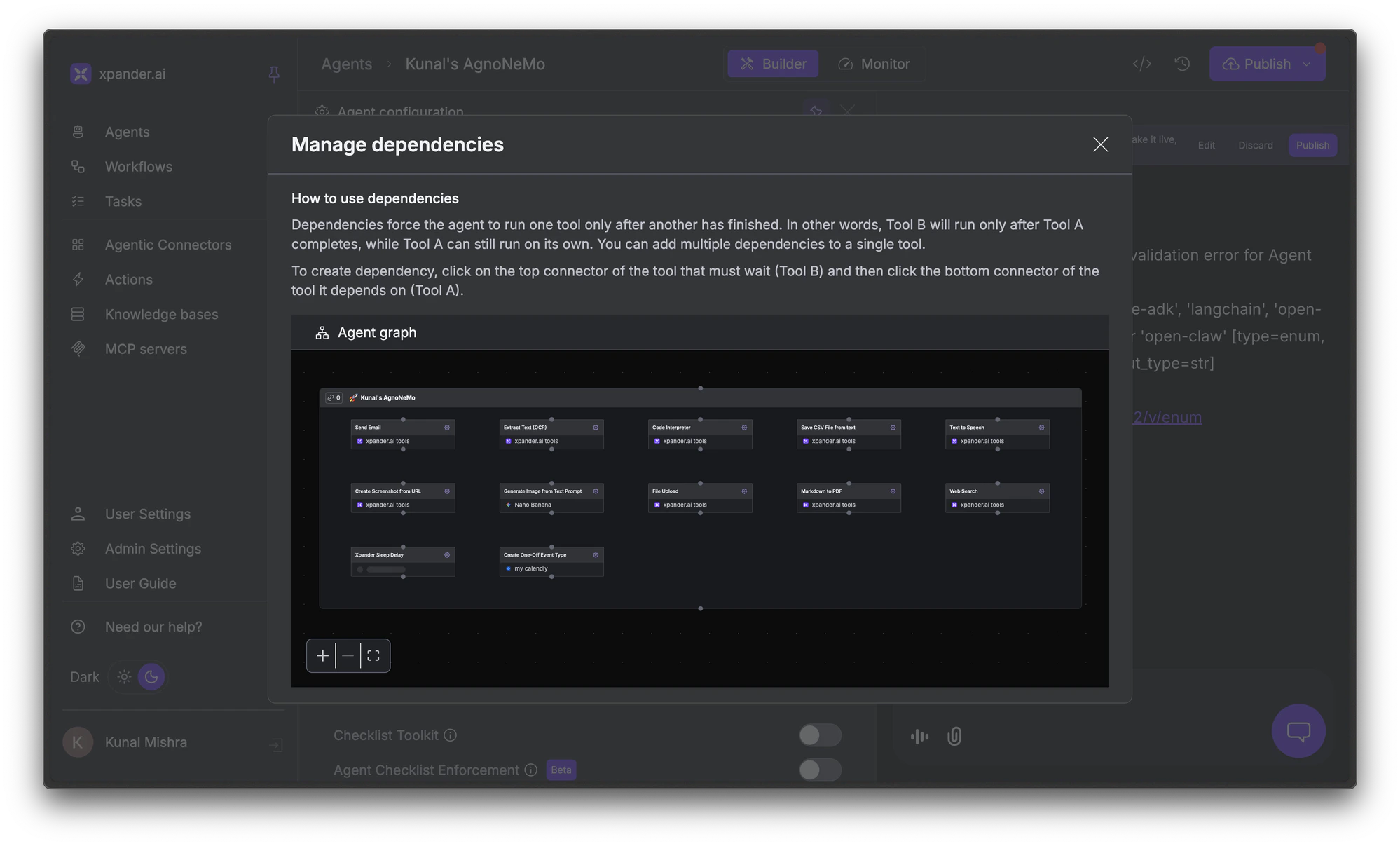This screenshot has width=1400, height=846.
Task: Click the Discard button
Action: pos(1255,145)
